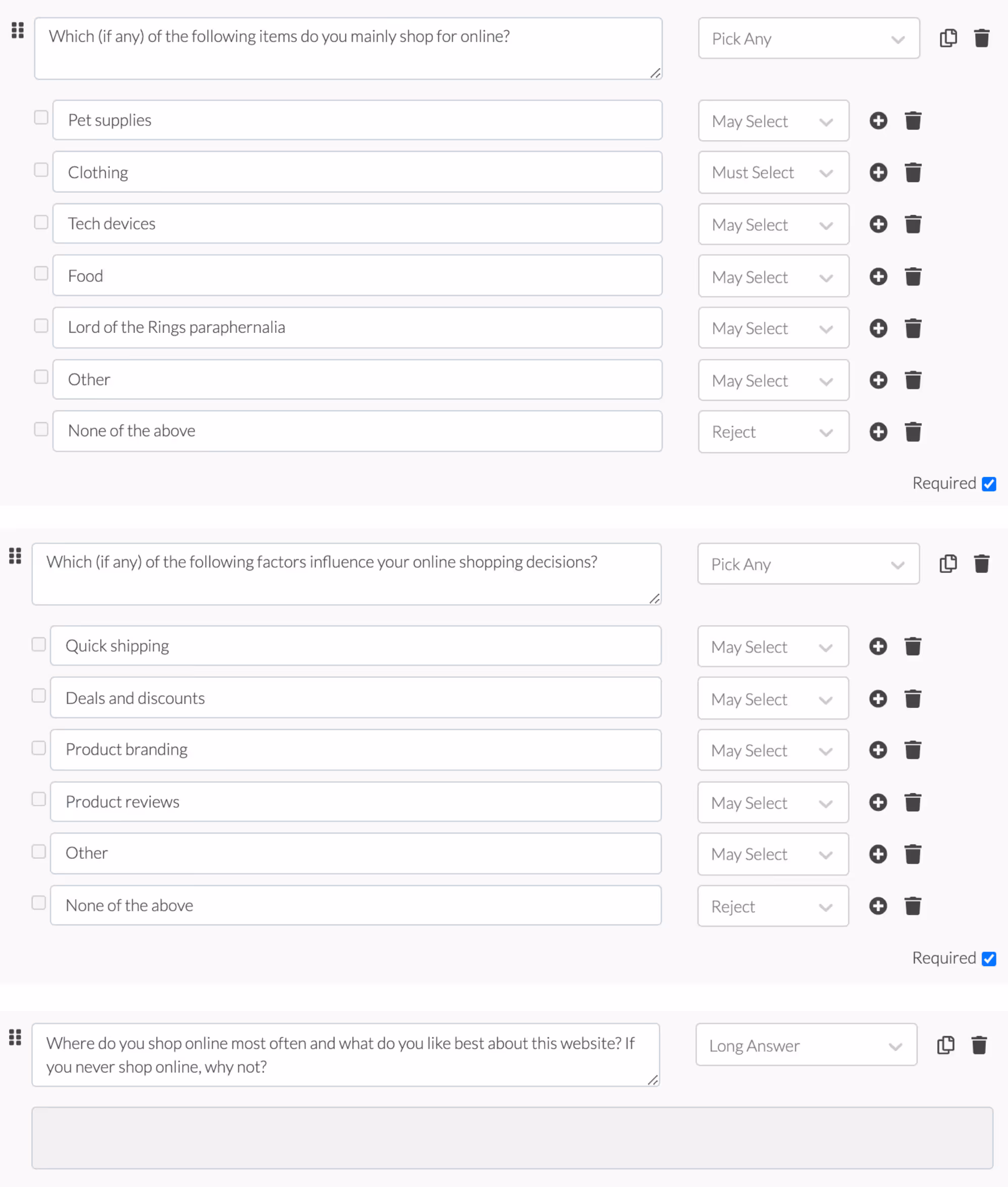Open the Long Answer type dropdown

tap(806, 1045)
